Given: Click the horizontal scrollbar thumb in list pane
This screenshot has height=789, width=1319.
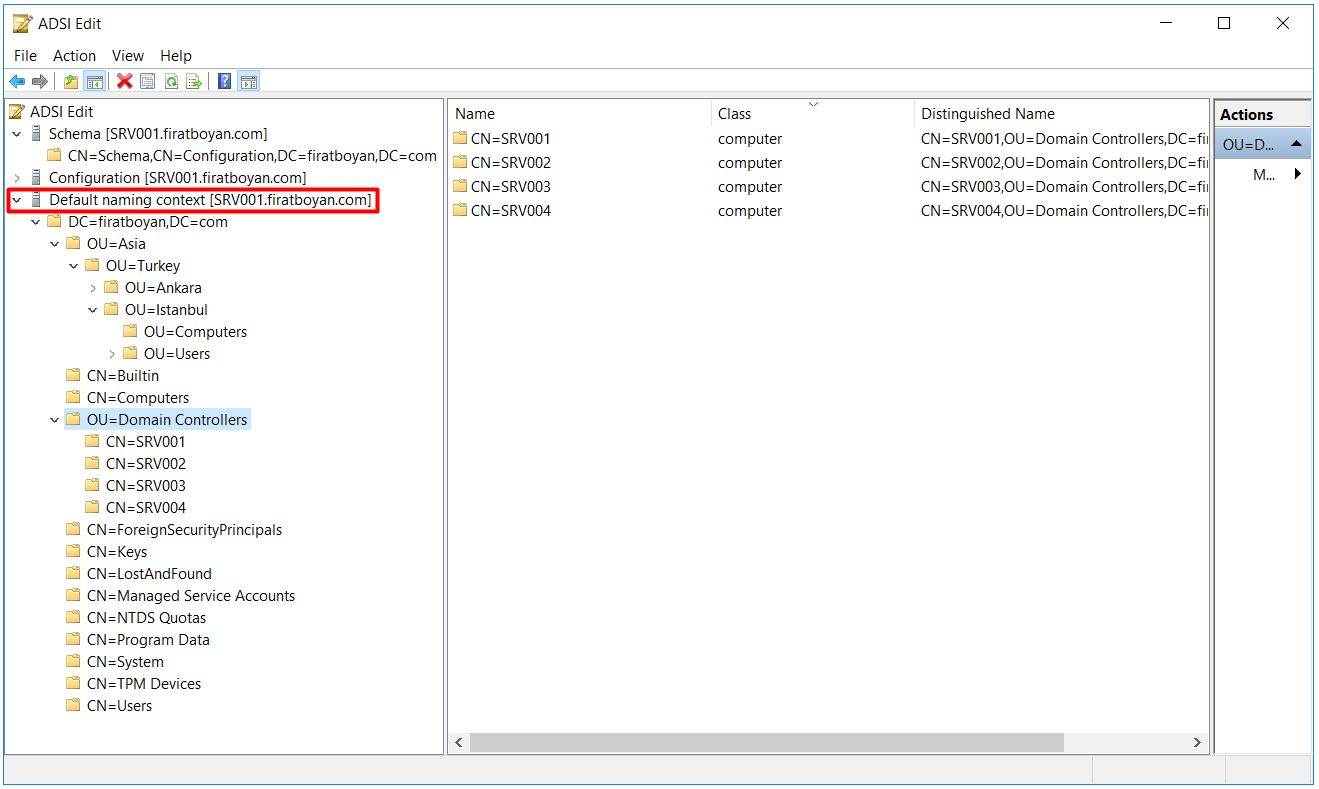Looking at the screenshot, I should click(766, 743).
